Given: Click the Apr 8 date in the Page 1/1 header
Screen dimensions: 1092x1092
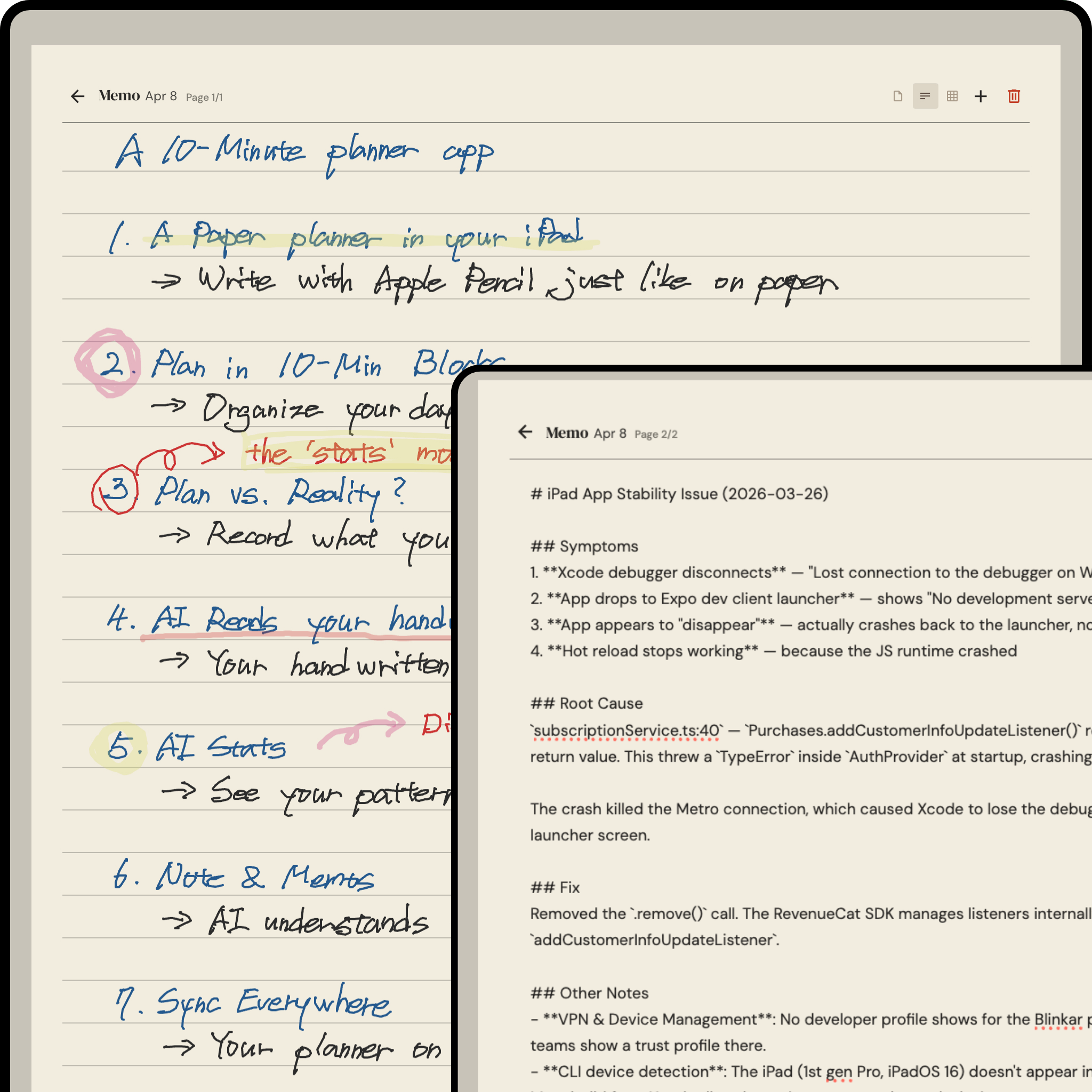Looking at the screenshot, I should [161, 96].
